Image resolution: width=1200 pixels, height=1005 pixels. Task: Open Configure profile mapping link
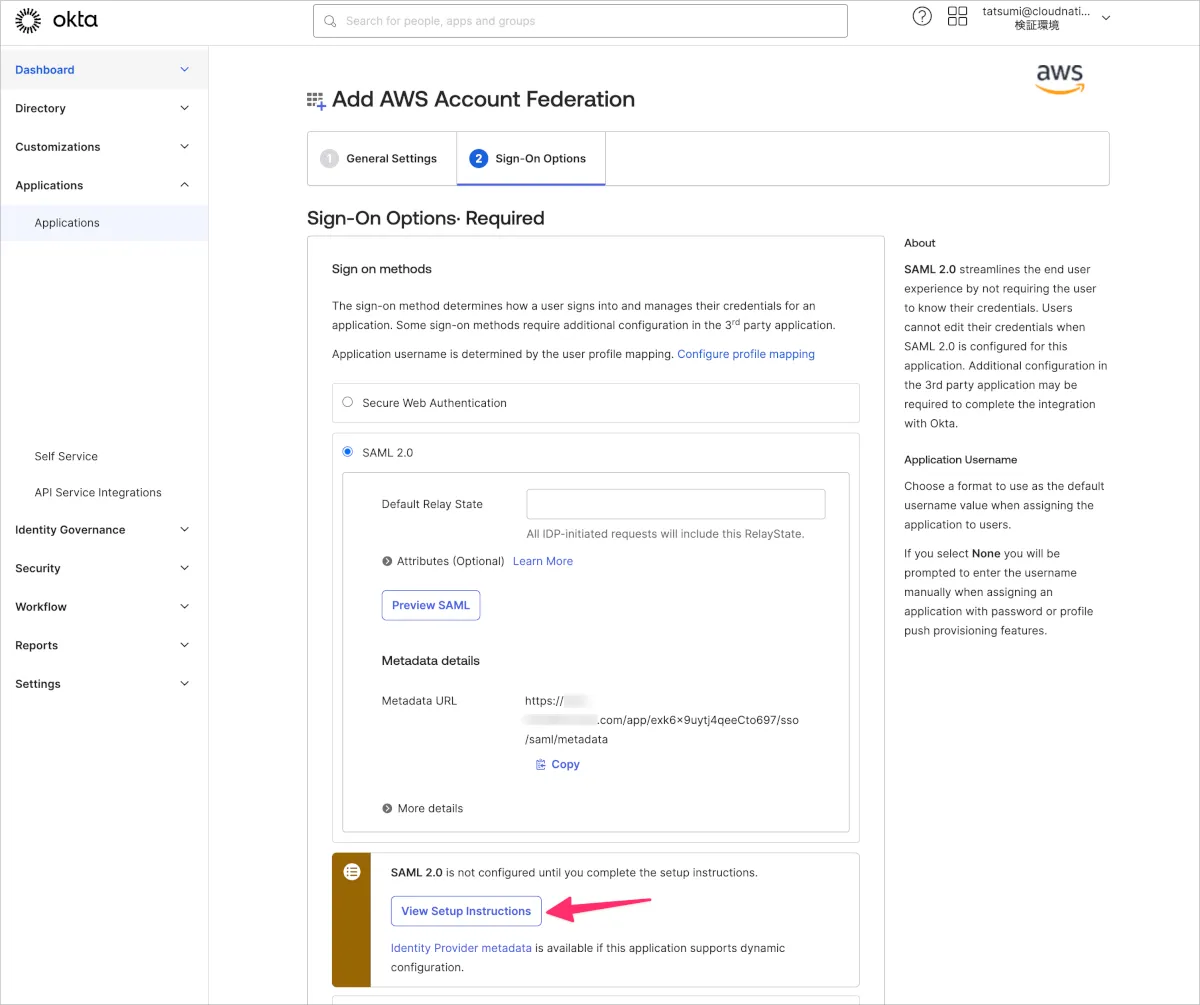745,354
